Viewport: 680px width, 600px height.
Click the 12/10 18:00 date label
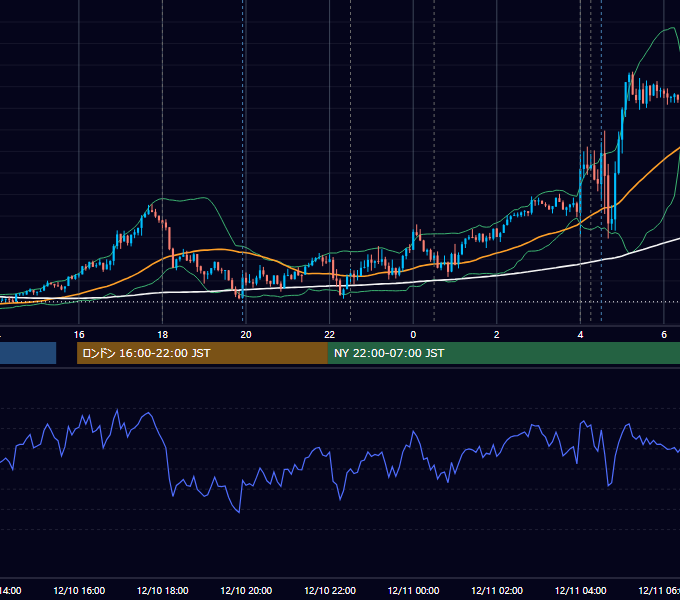[x=163, y=591]
